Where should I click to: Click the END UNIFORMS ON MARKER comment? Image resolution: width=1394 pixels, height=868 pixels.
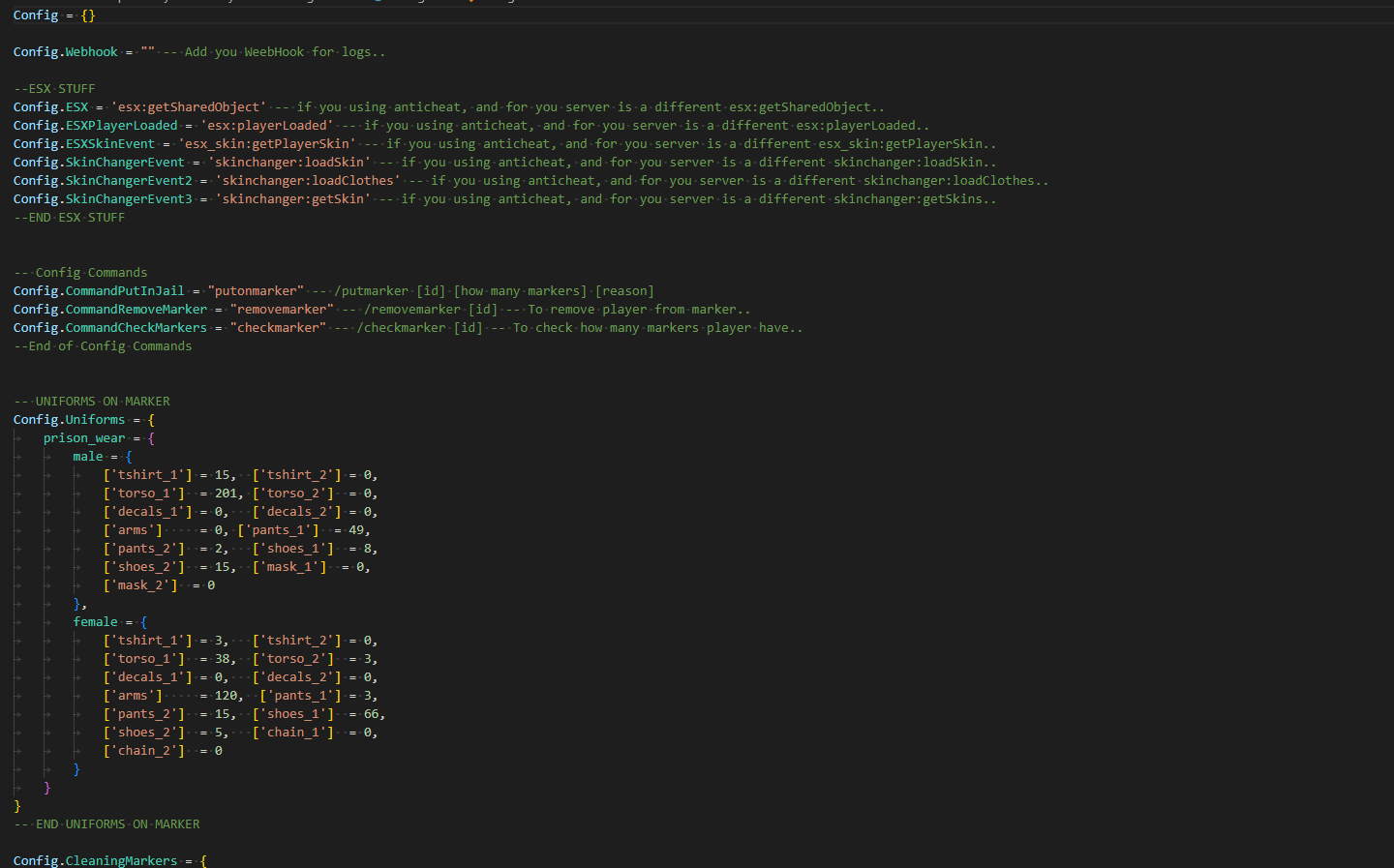106,824
